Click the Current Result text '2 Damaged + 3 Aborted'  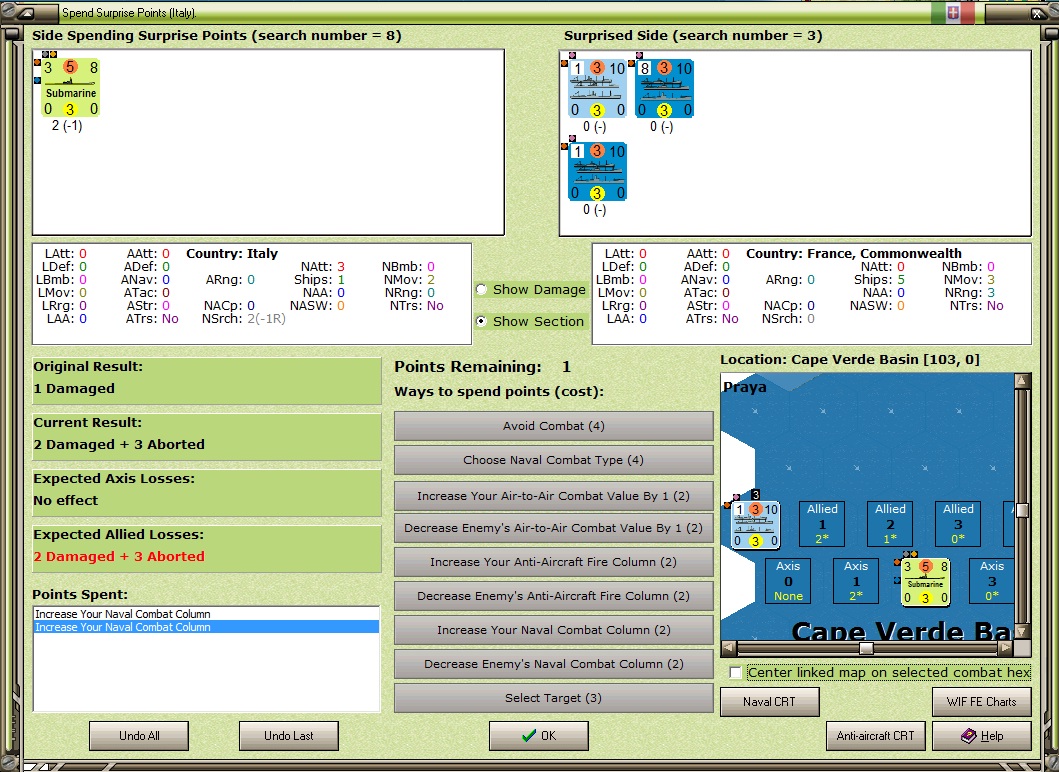[x=119, y=444]
